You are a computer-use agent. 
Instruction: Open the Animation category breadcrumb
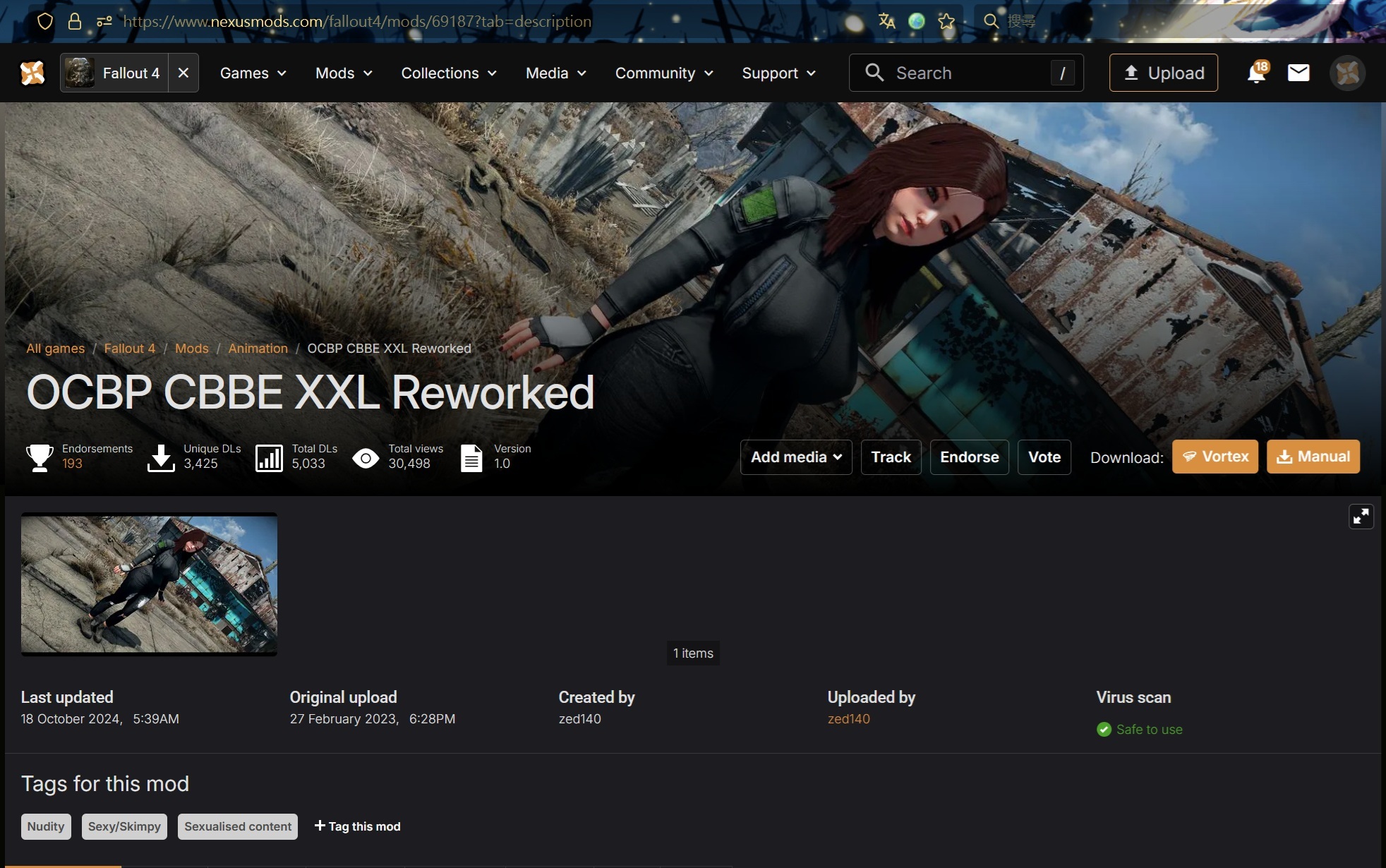click(x=258, y=349)
